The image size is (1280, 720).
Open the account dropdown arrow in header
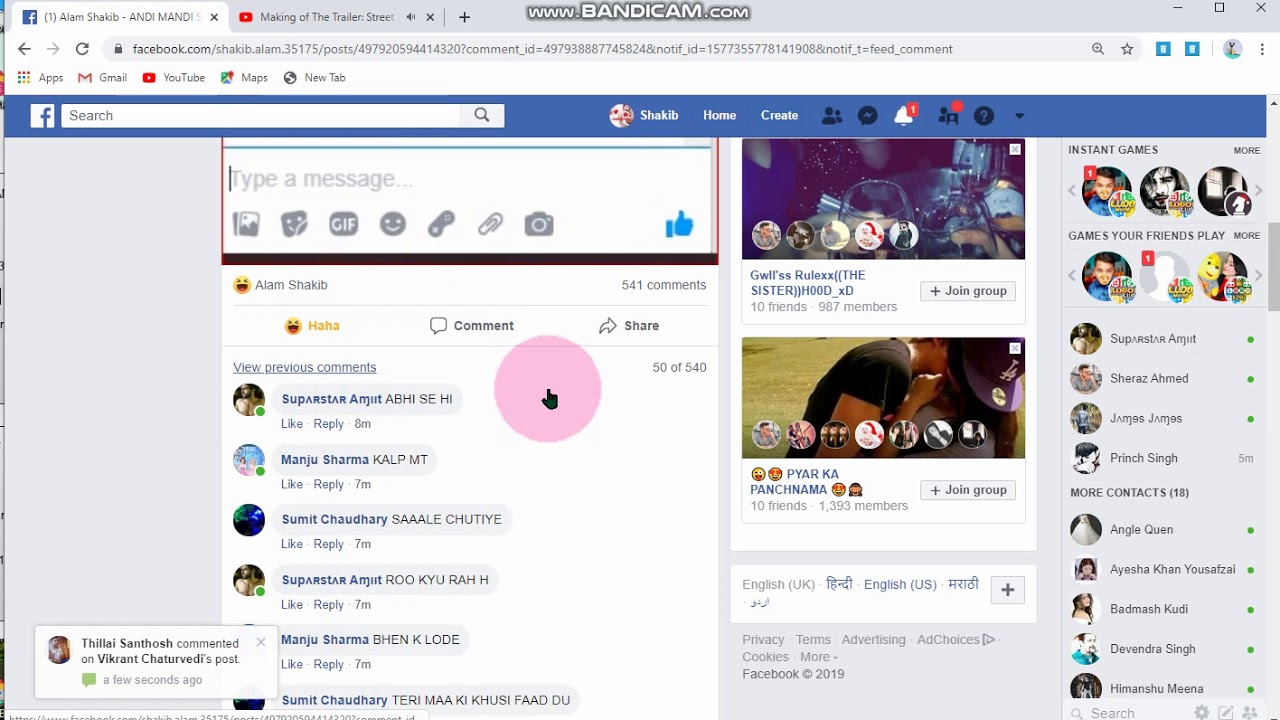(1019, 116)
